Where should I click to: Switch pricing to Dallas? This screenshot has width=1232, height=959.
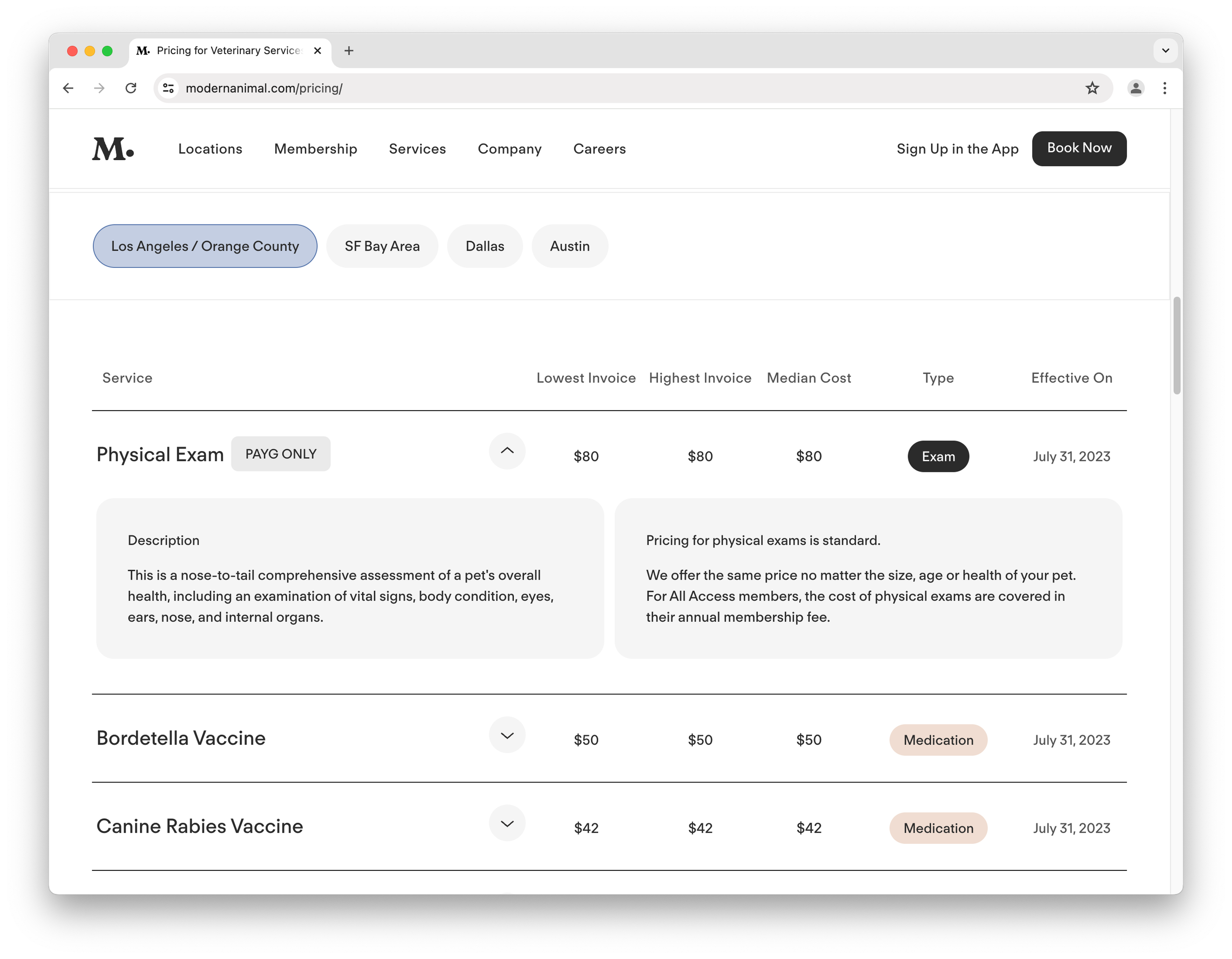click(x=484, y=246)
